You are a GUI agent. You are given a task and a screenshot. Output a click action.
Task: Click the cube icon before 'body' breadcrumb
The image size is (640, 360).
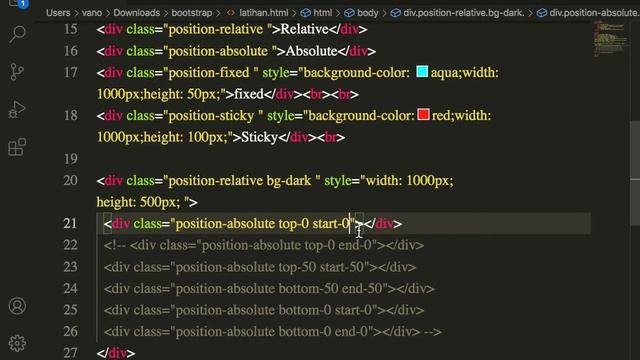349,13
